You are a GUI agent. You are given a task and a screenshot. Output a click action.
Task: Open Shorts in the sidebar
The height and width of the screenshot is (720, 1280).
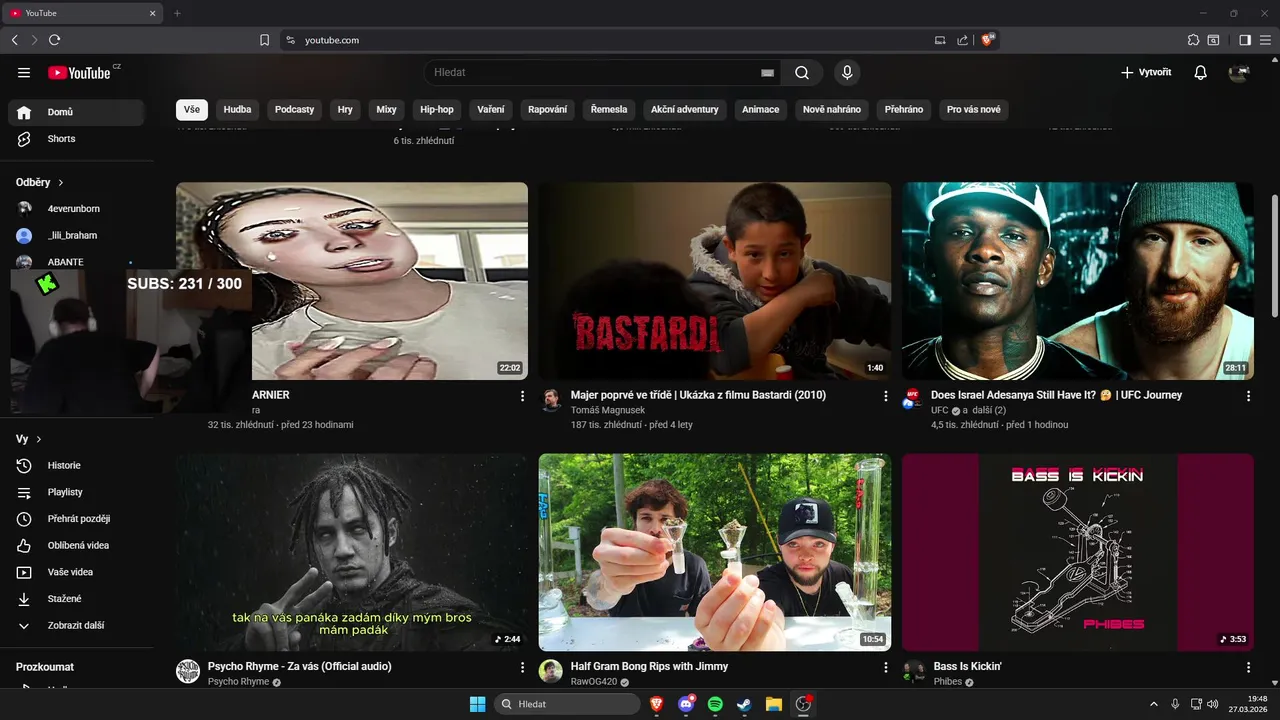[76, 139]
